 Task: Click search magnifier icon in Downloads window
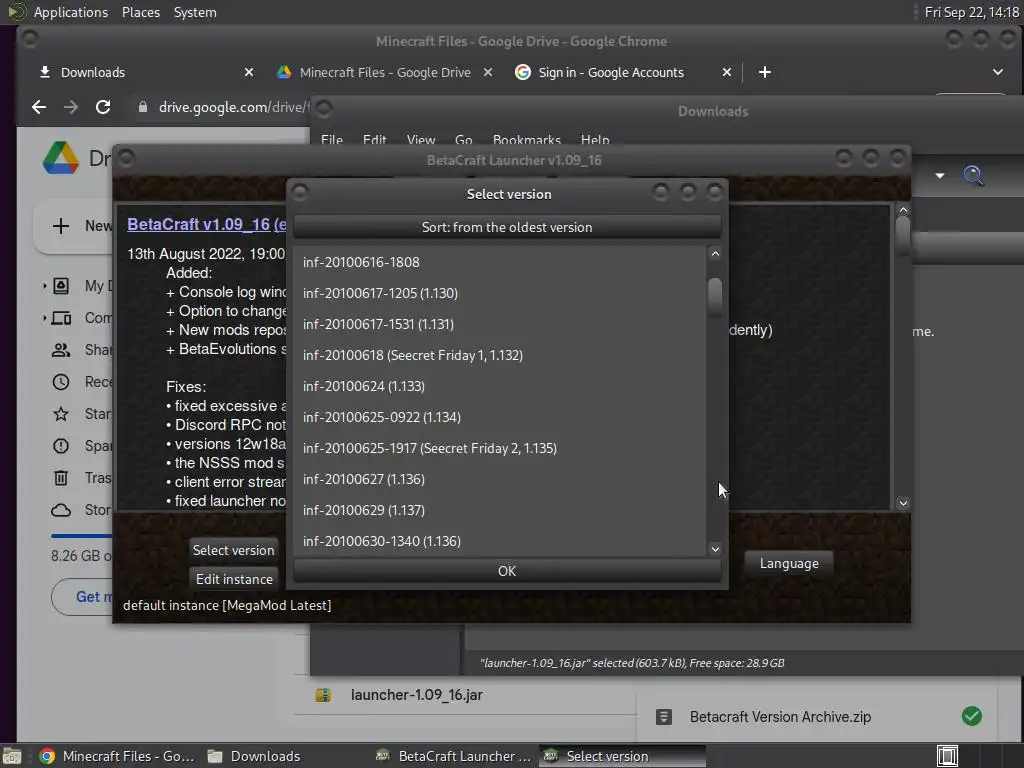tap(973, 175)
